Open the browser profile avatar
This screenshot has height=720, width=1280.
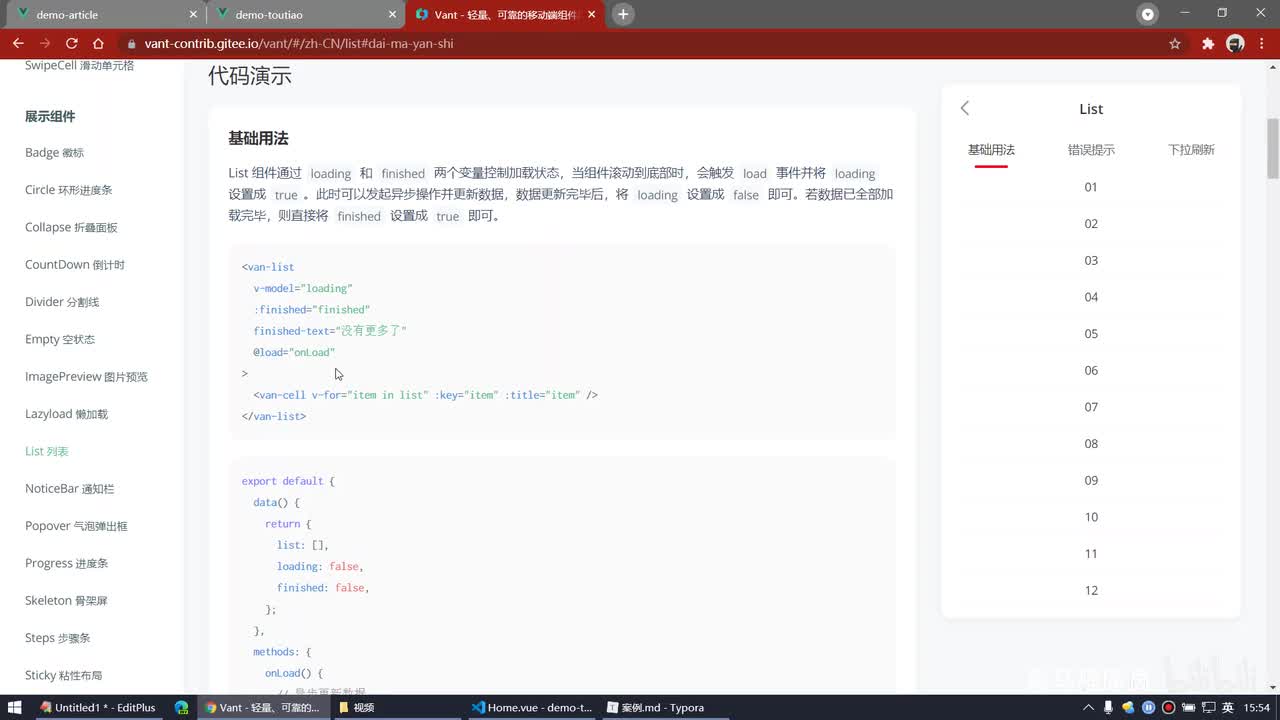click(x=1235, y=43)
